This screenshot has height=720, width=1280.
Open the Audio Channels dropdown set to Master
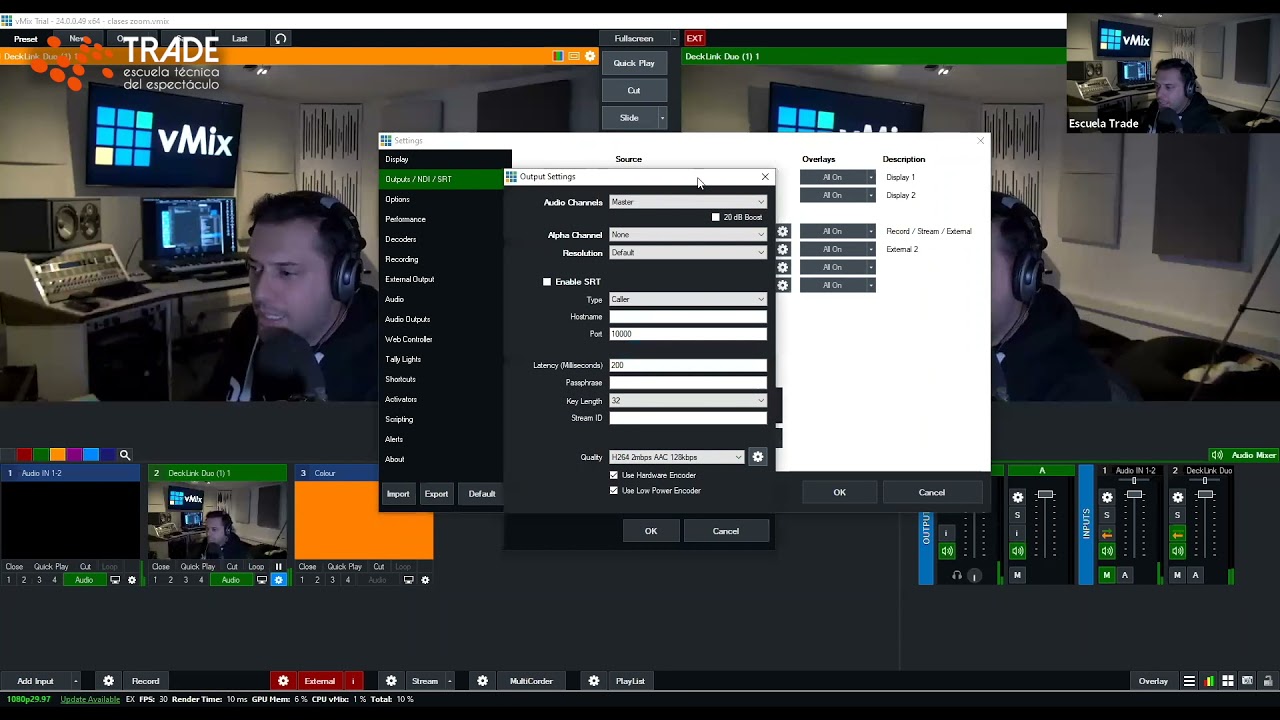[x=688, y=202]
